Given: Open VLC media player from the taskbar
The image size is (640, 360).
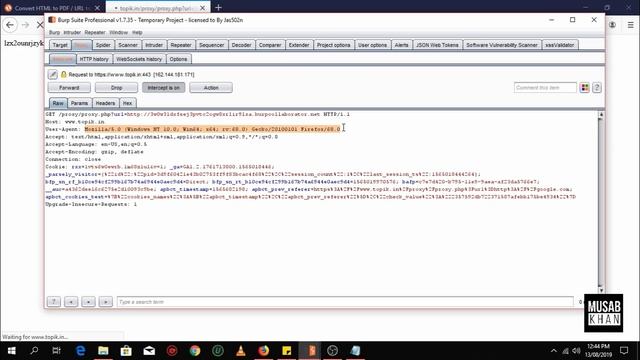Looking at the screenshot, I should coord(241,351).
